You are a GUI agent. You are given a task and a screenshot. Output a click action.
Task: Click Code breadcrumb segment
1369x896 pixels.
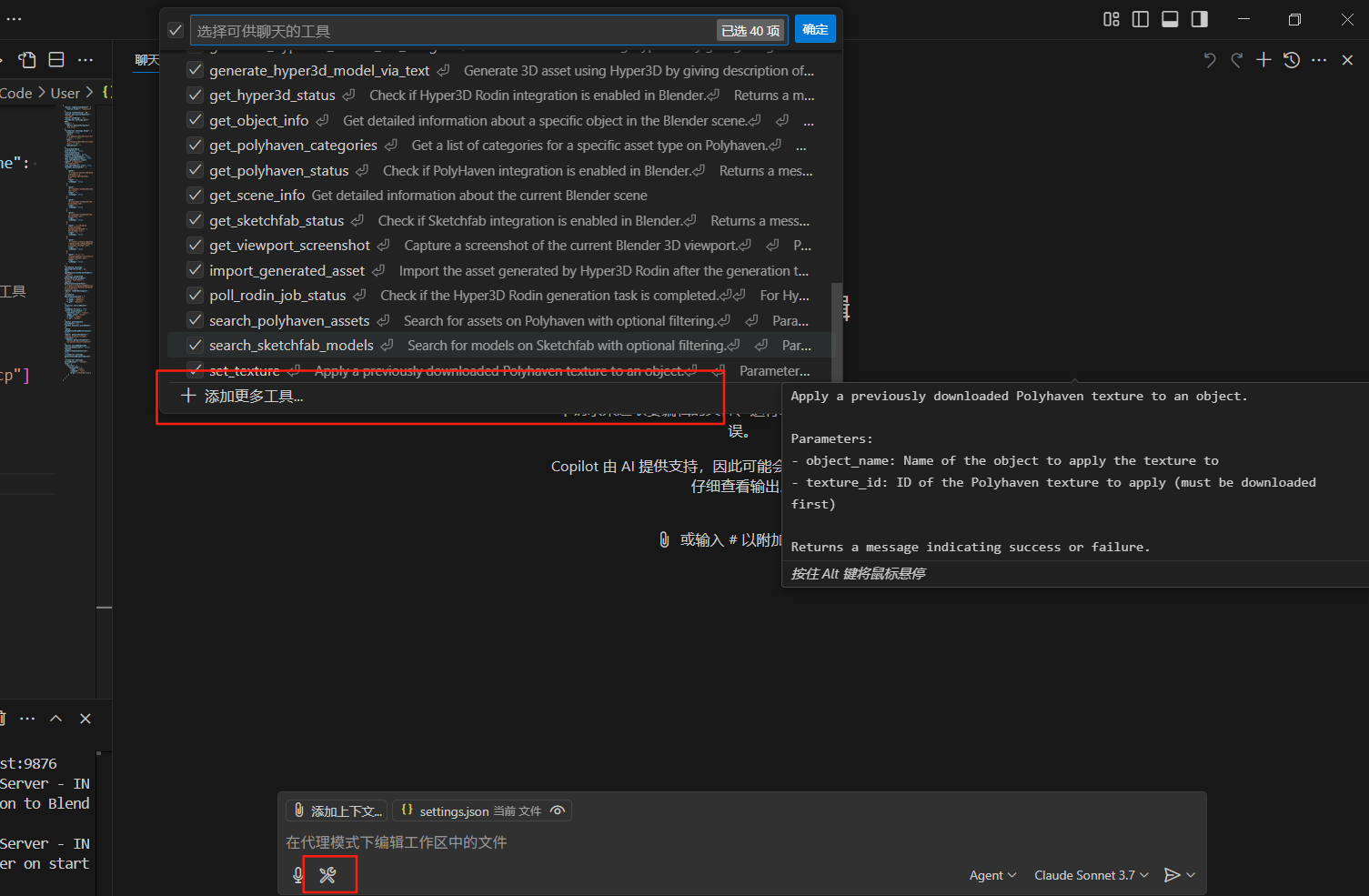tap(16, 93)
